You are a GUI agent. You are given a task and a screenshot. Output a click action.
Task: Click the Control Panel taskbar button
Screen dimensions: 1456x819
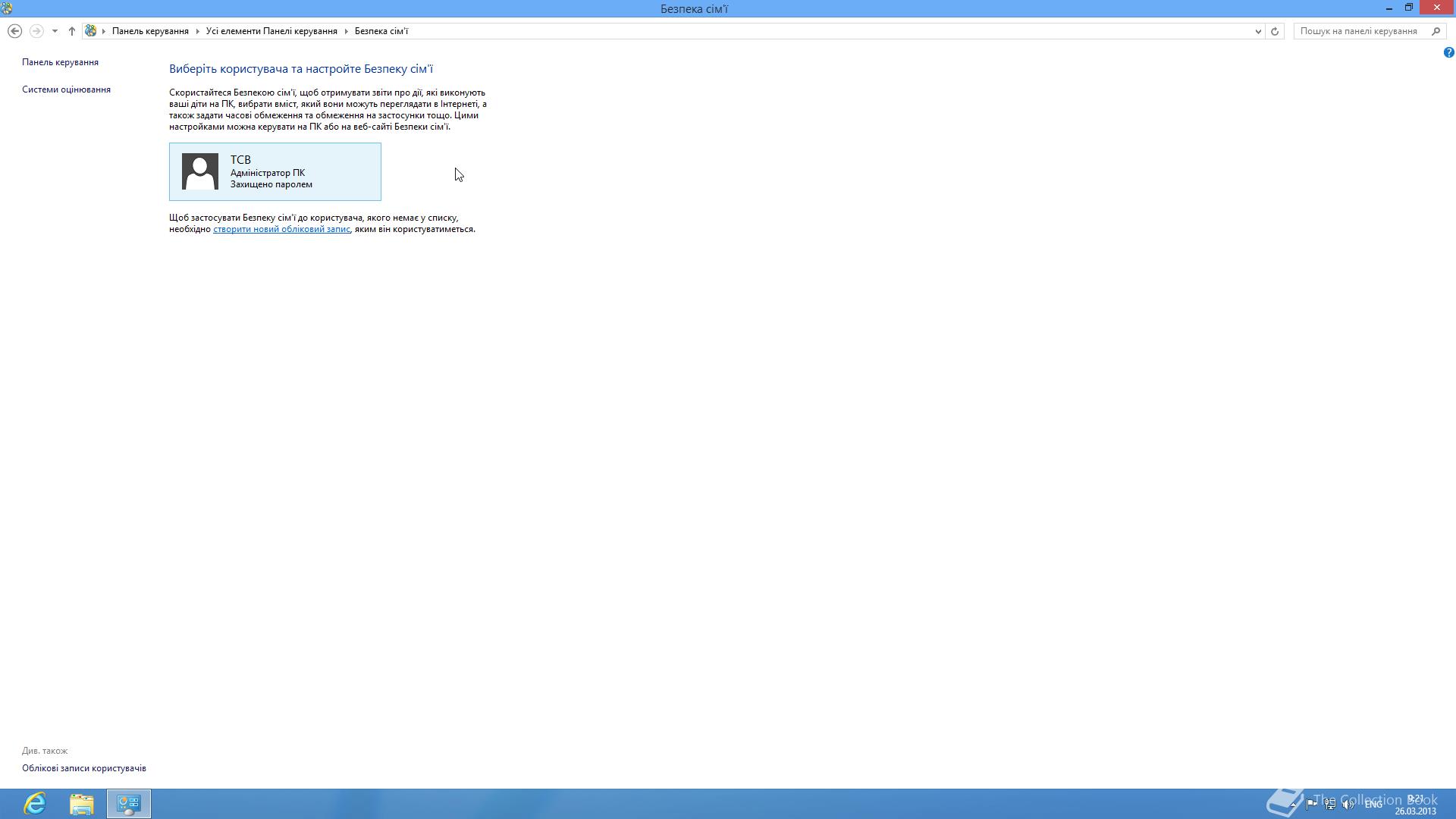click(129, 804)
